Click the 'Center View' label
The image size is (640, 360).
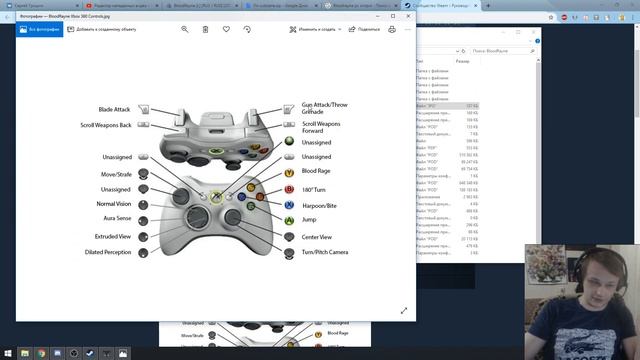pos(317,237)
